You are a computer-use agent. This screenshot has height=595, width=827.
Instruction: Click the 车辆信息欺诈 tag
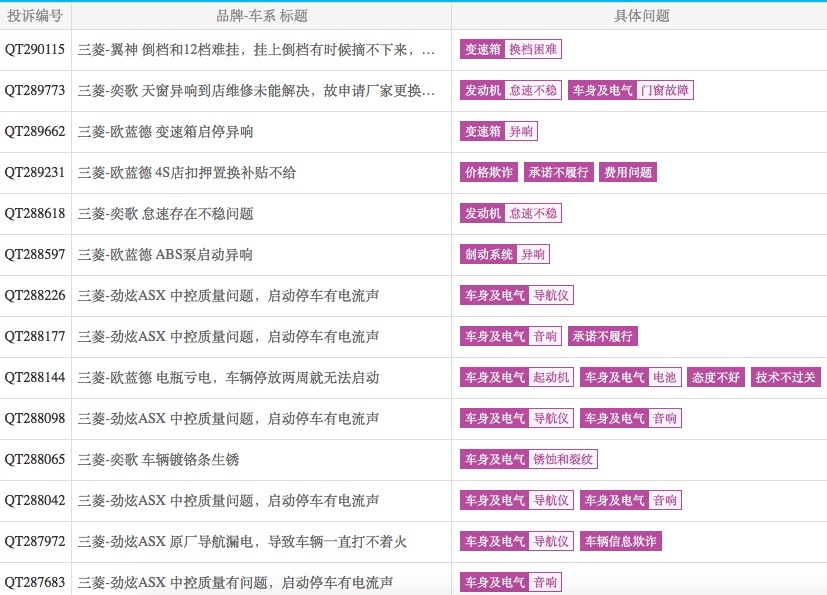(x=621, y=541)
